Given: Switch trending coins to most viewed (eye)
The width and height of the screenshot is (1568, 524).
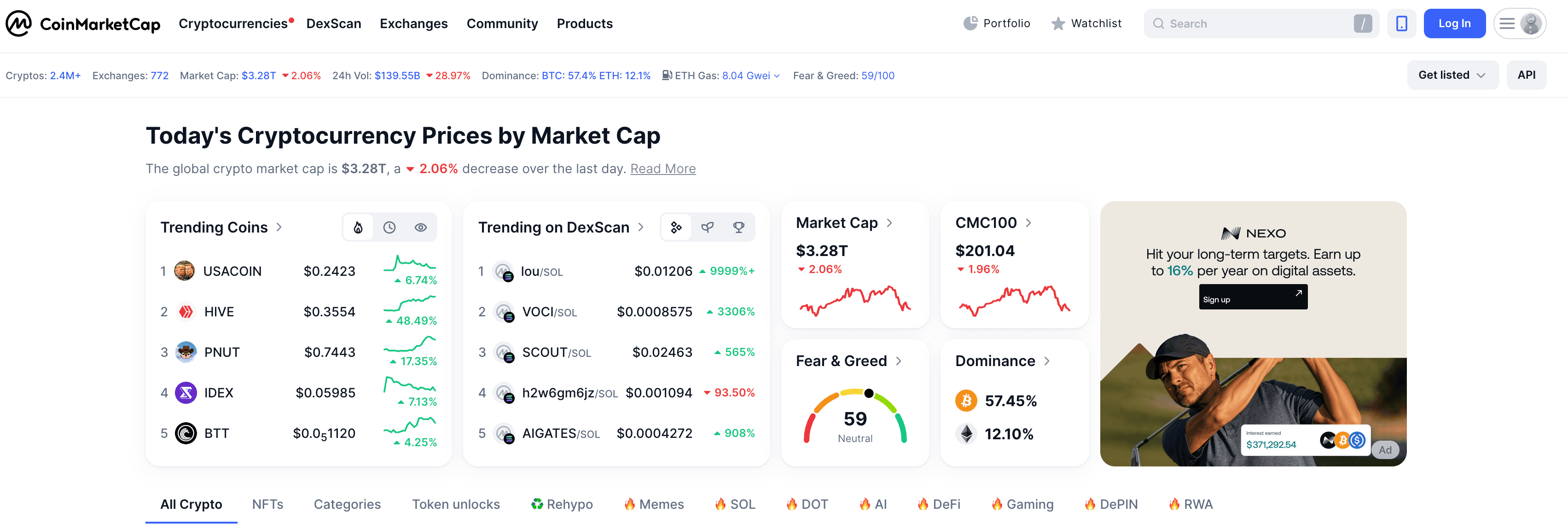Looking at the screenshot, I should [421, 227].
